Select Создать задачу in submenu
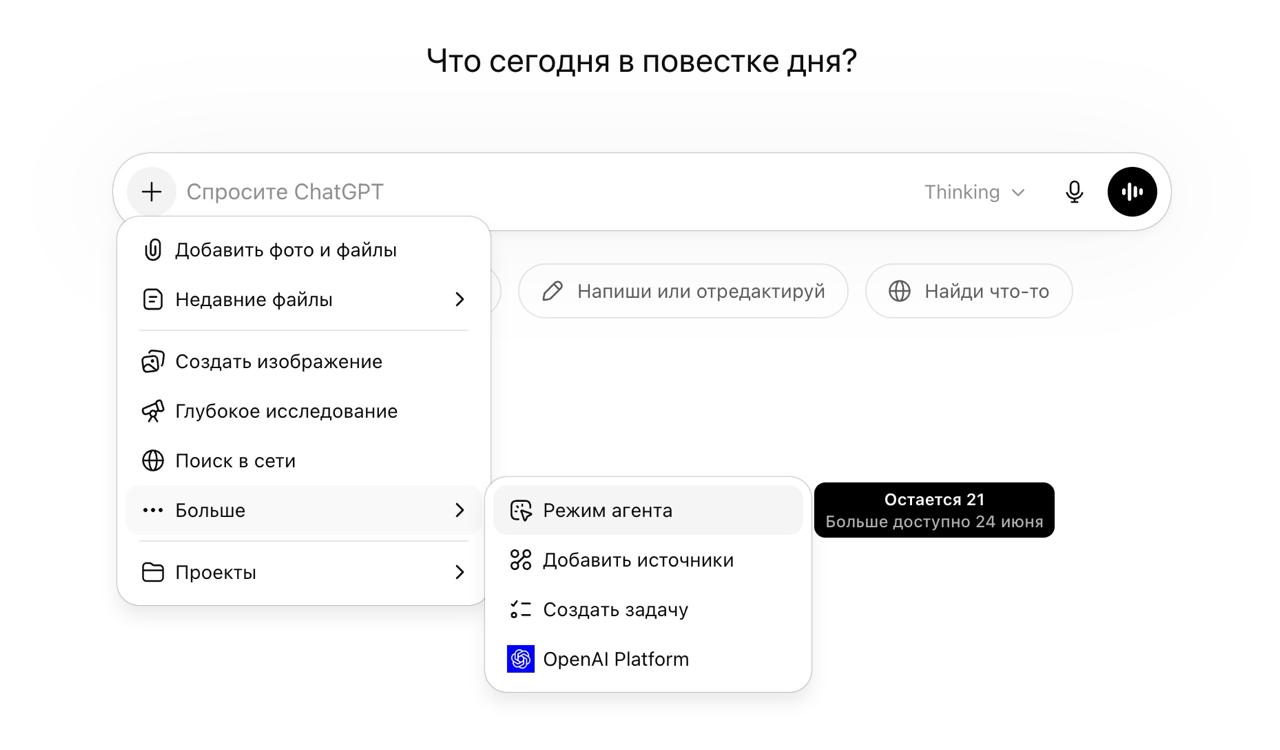1280x750 pixels. (x=648, y=609)
